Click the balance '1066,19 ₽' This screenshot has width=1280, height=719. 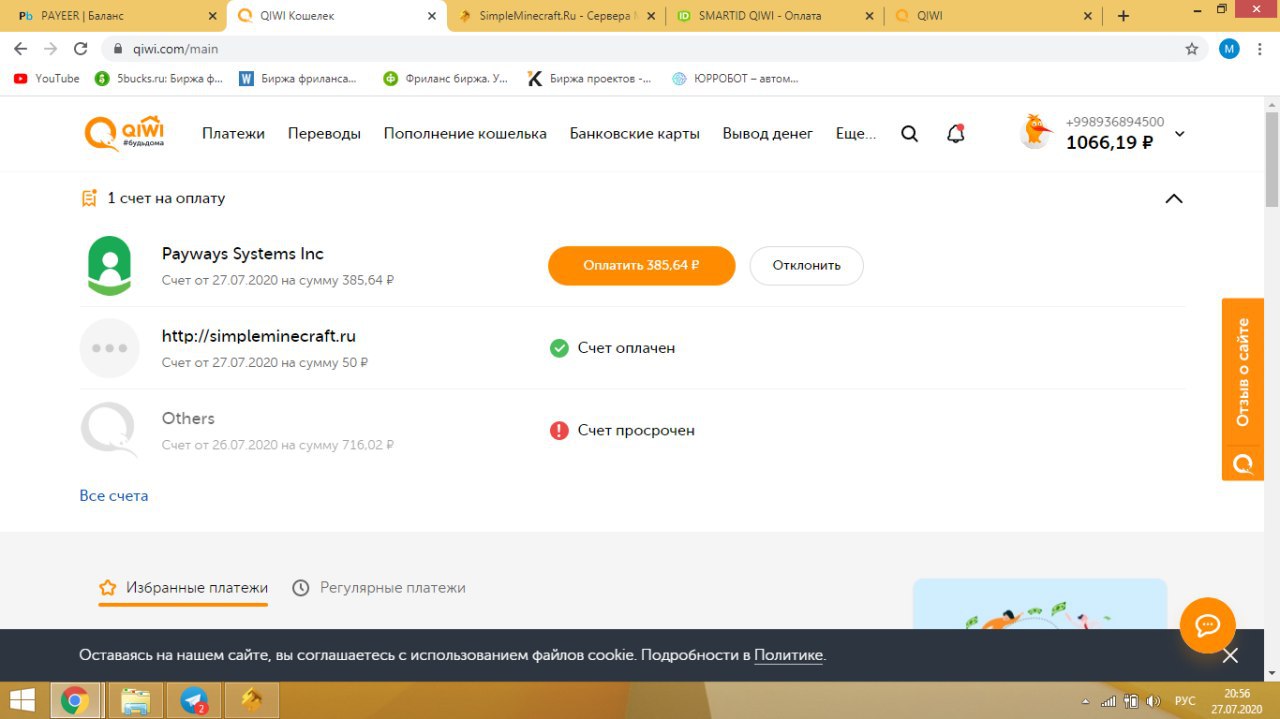point(1110,143)
